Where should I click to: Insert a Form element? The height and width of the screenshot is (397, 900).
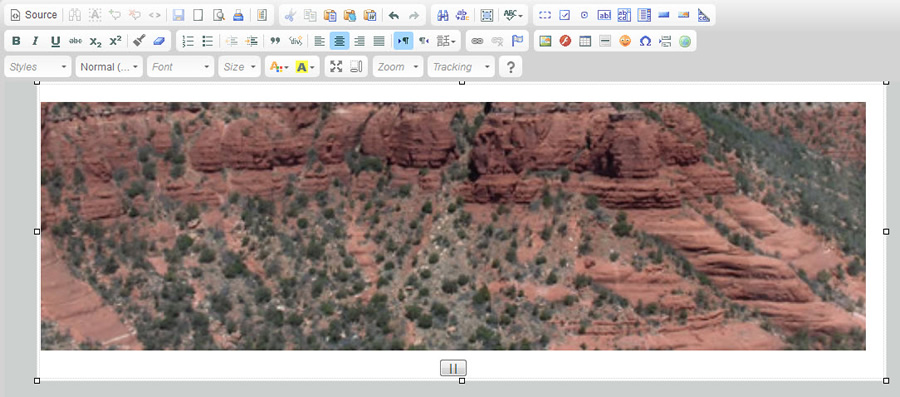pos(545,15)
